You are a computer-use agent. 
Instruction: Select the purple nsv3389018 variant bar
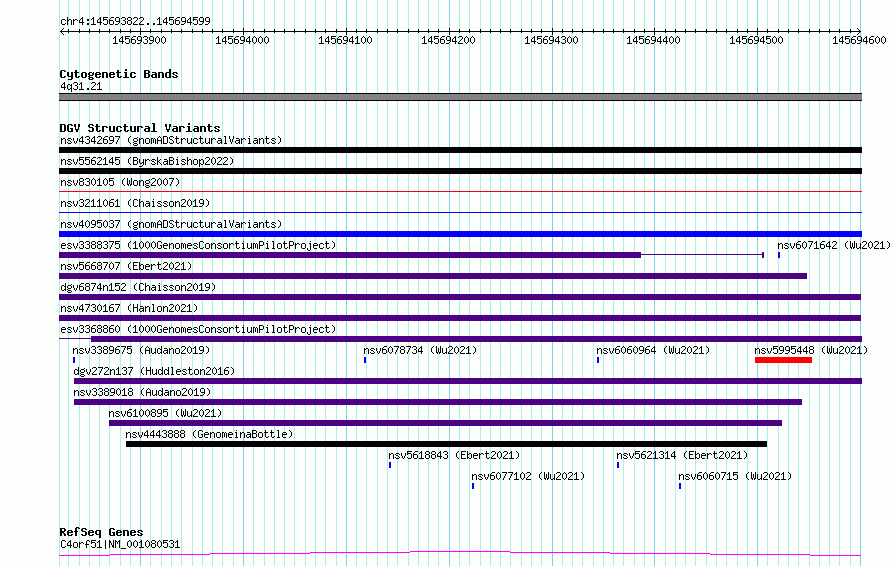[438, 402]
